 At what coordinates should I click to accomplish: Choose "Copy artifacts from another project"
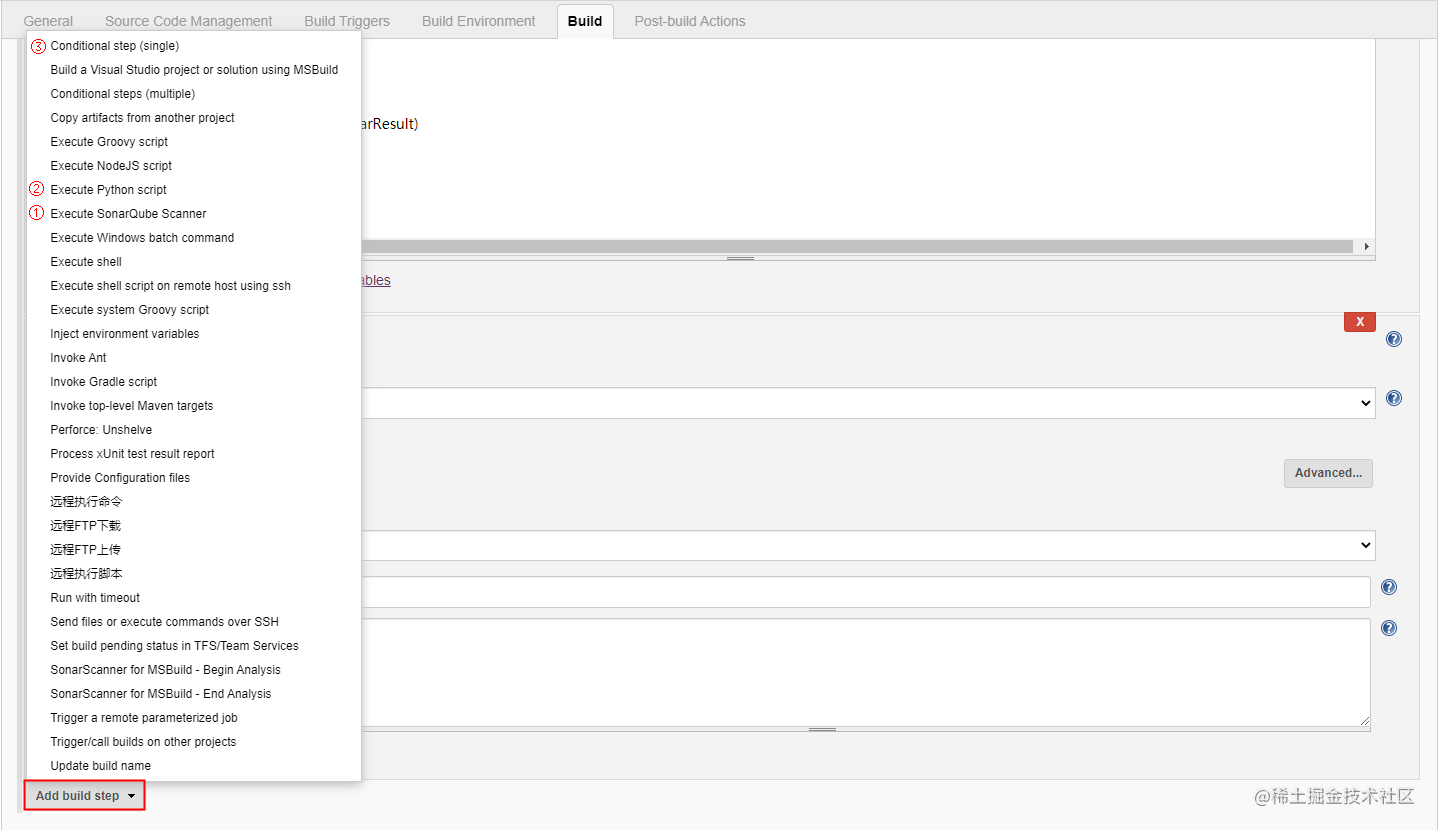[142, 117]
